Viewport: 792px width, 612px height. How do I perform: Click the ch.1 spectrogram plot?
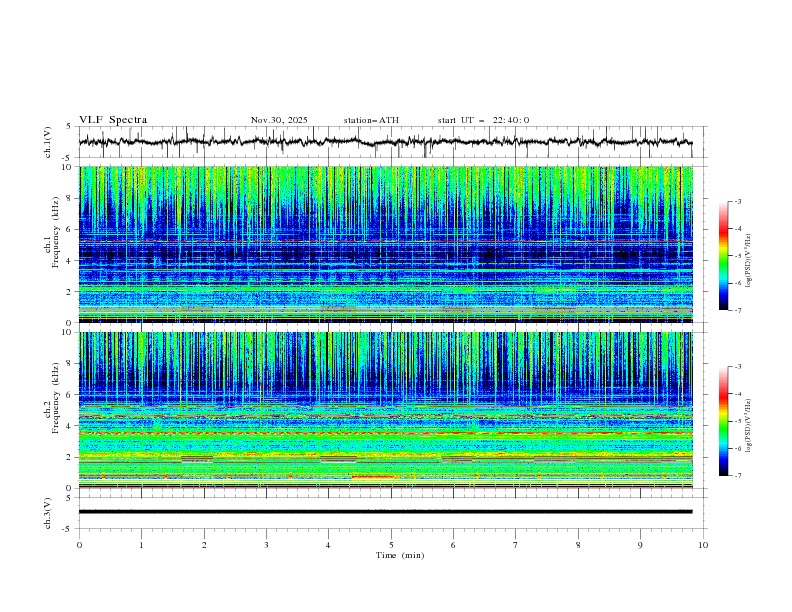(386, 244)
